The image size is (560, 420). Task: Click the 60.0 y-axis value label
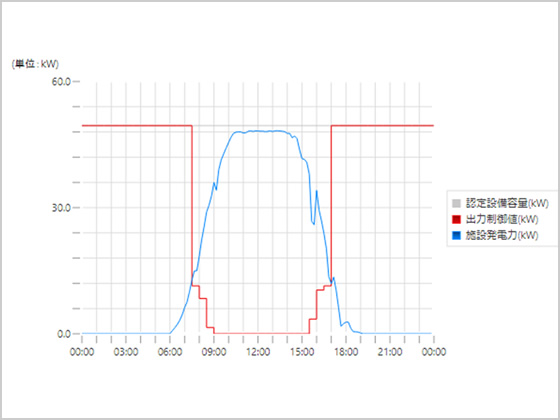click(x=61, y=81)
